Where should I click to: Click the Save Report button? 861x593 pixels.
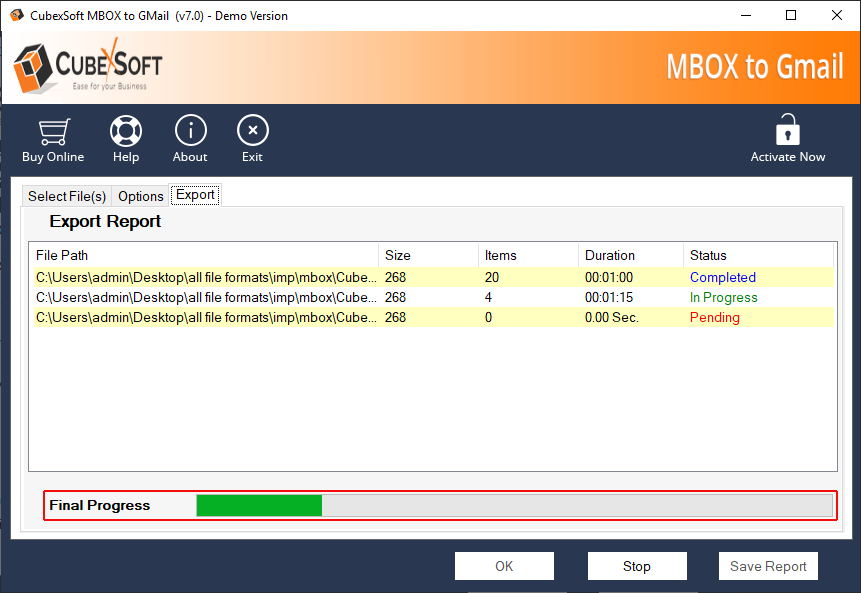point(768,566)
